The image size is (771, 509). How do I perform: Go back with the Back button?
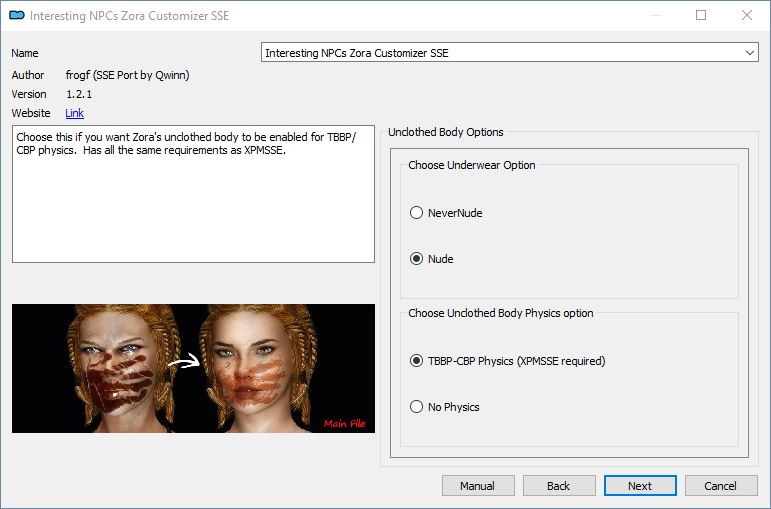[559, 486]
